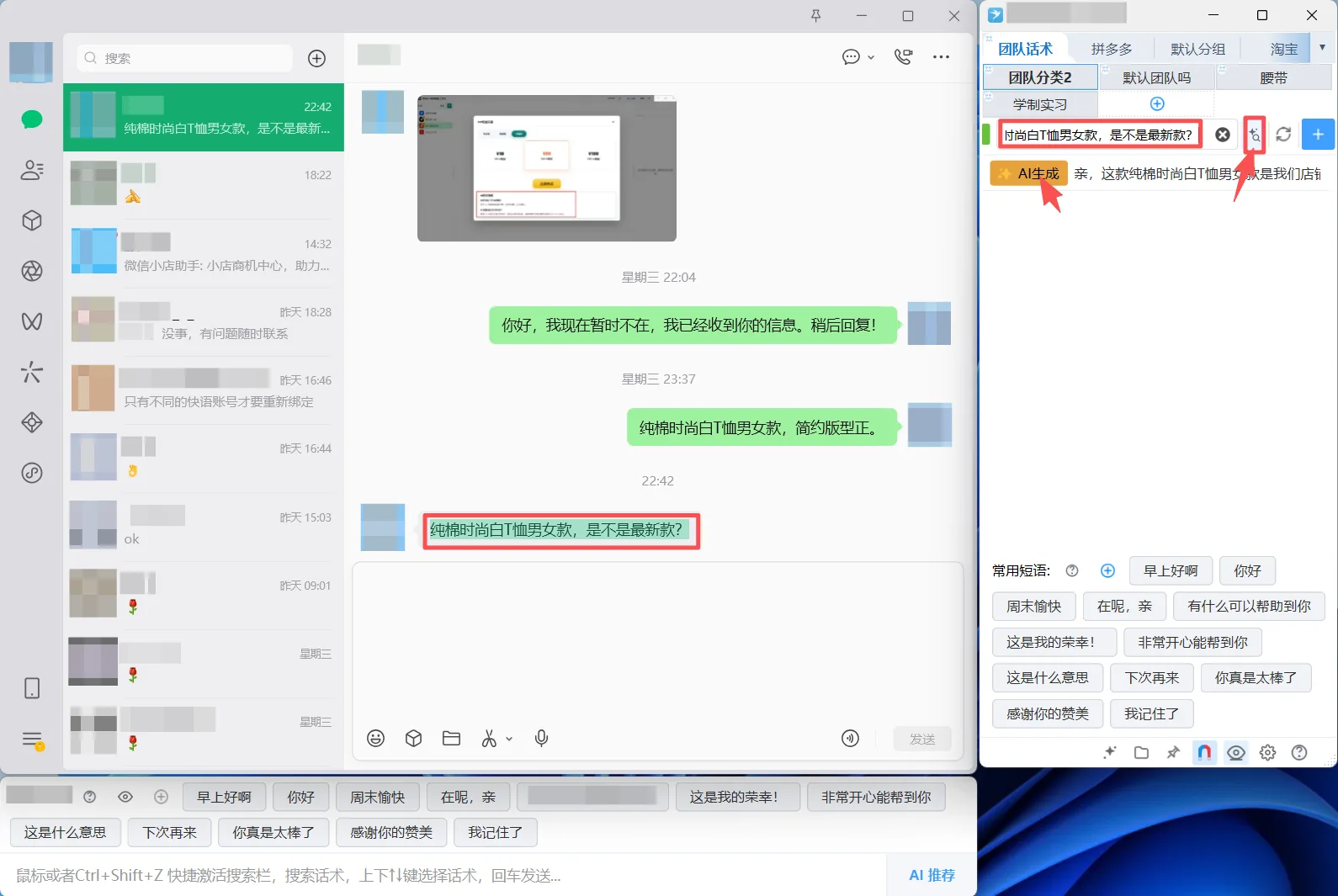
Task: Open help icon in panel footer
Action: (1299, 752)
